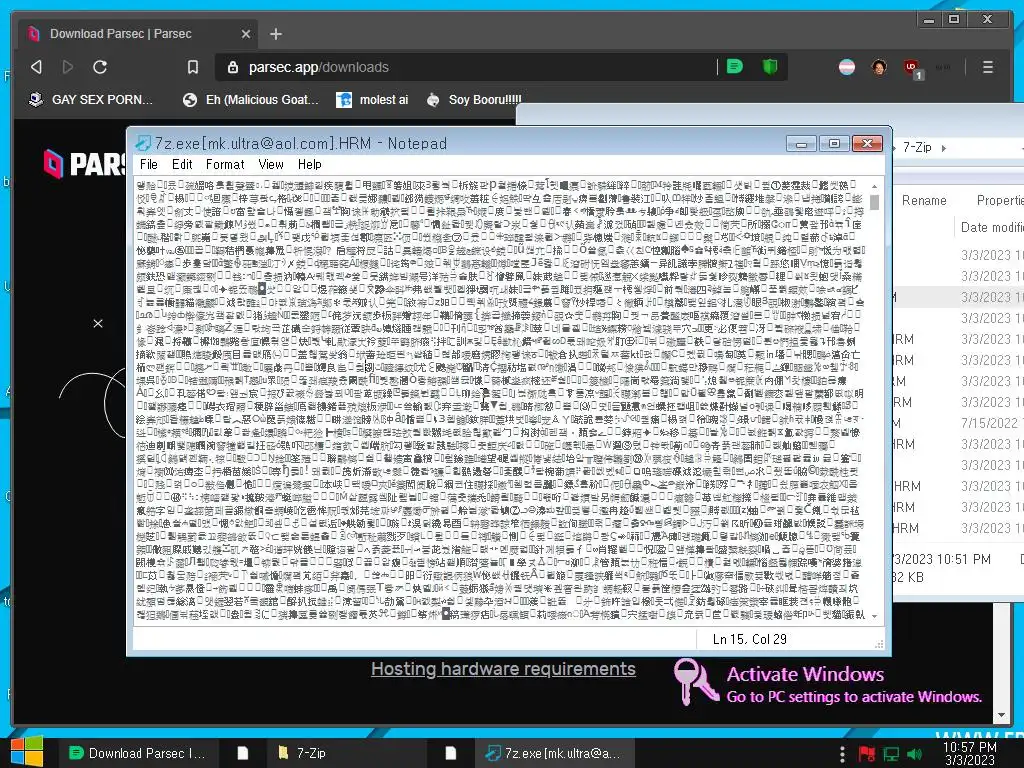This screenshot has width=1024, height=768.
Task: Restore the browser window size
Action: pyautogui.click(x=954, y=20)
